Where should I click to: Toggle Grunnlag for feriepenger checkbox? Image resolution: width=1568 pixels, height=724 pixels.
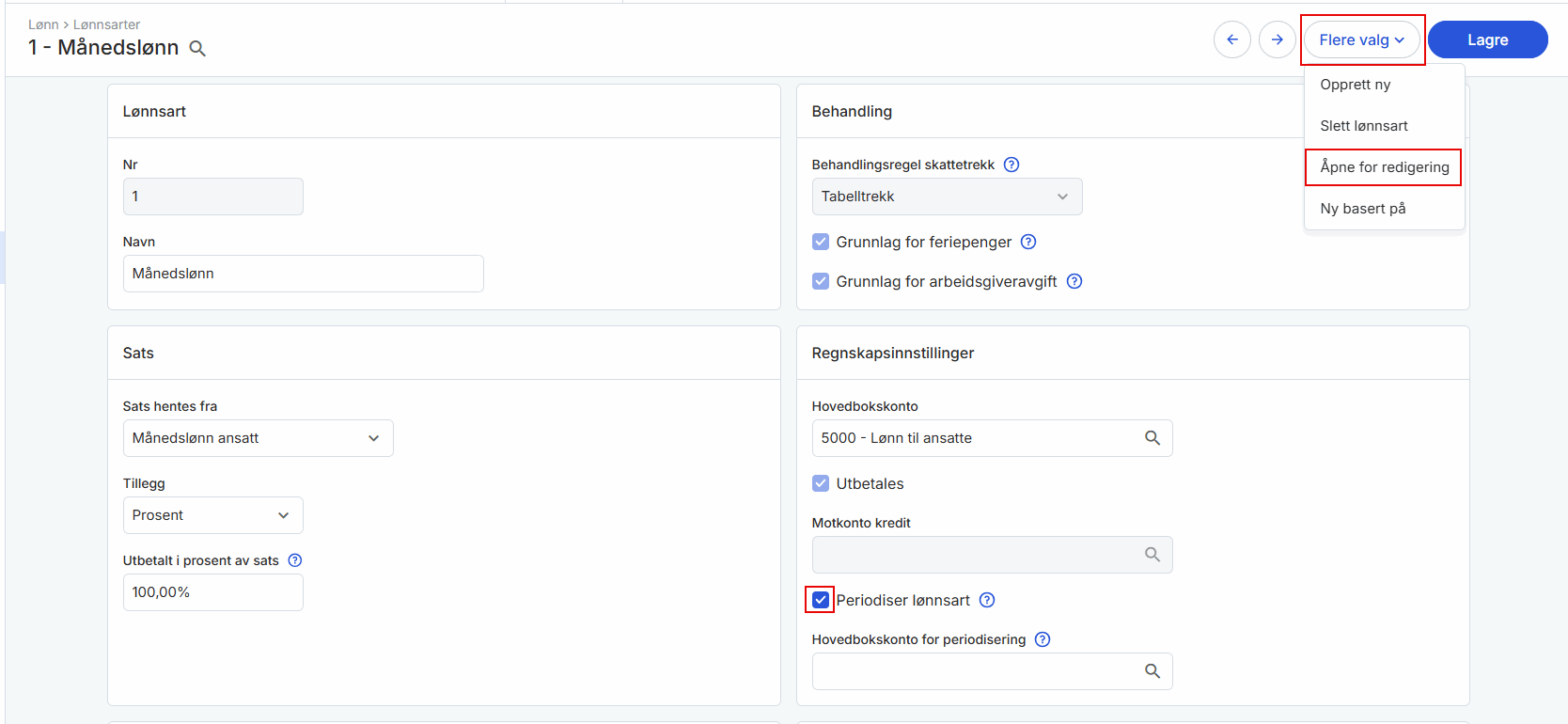pos(821,242)
